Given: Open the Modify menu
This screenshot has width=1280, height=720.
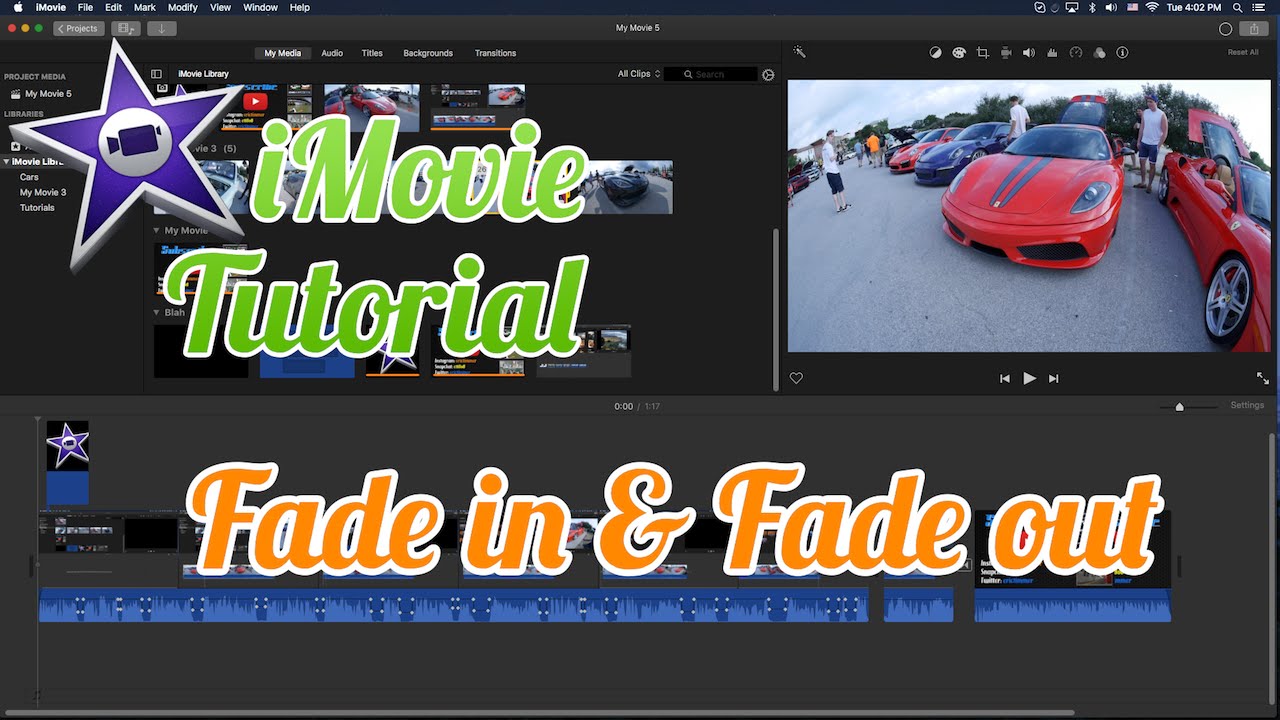Looking at the screenshot, I should [183, 7].
